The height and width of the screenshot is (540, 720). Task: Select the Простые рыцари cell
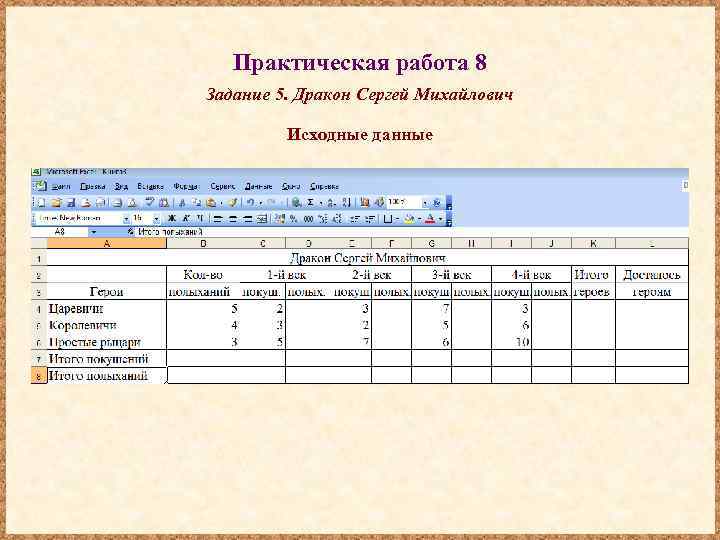107,342
